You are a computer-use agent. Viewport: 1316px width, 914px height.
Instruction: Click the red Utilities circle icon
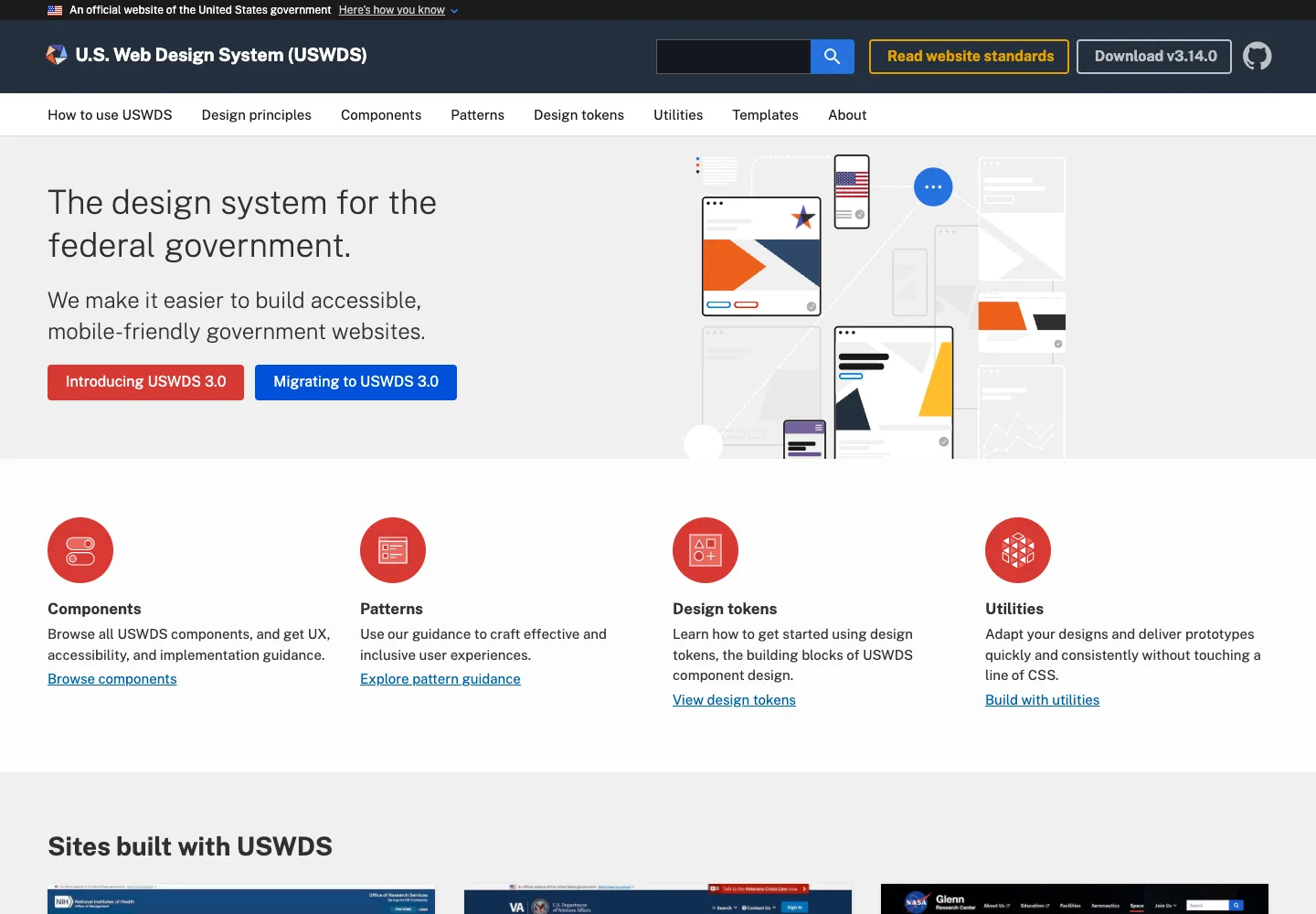tap(1018, 550)
